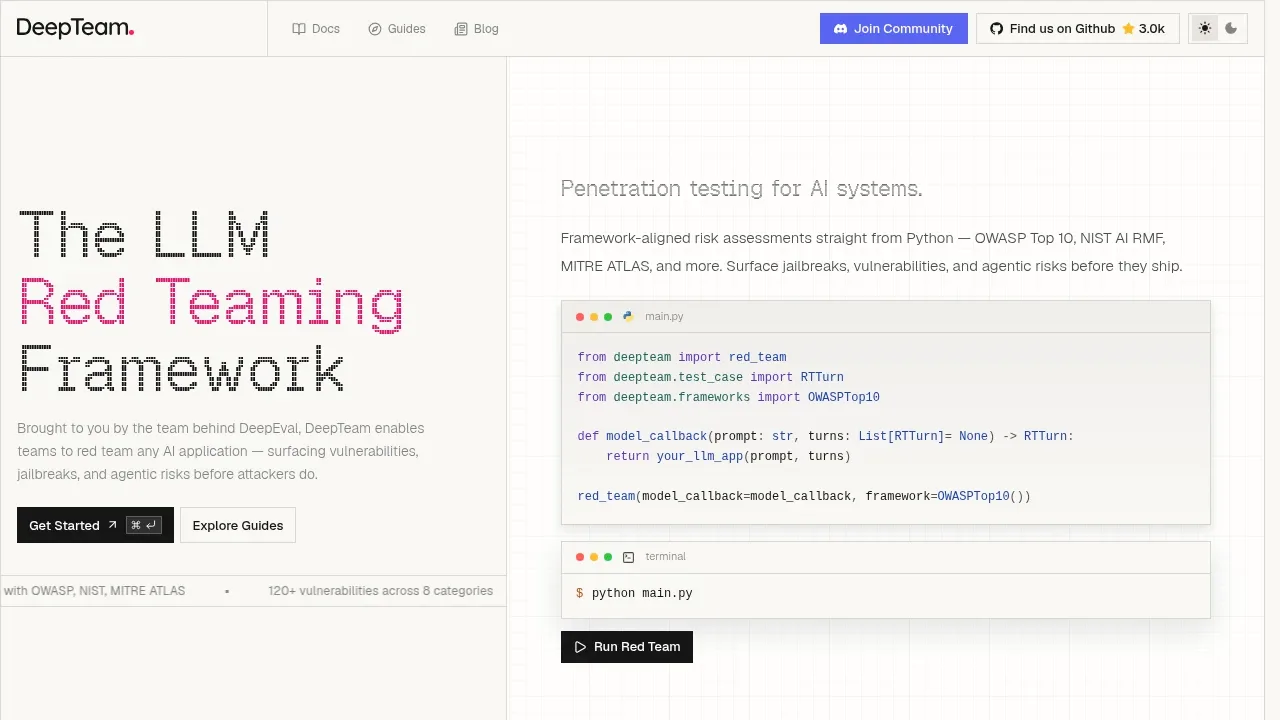Viewport: 1280px width, 720px height.
Task: Click the GitHub octocat icon
Action: tap(996, 29)
